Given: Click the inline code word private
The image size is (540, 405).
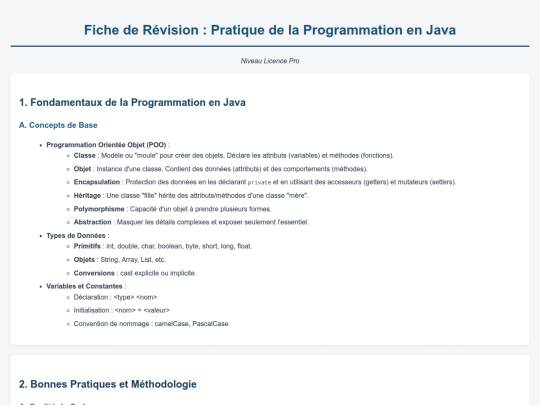Looking at the screenshot, I should pos(259,182).
